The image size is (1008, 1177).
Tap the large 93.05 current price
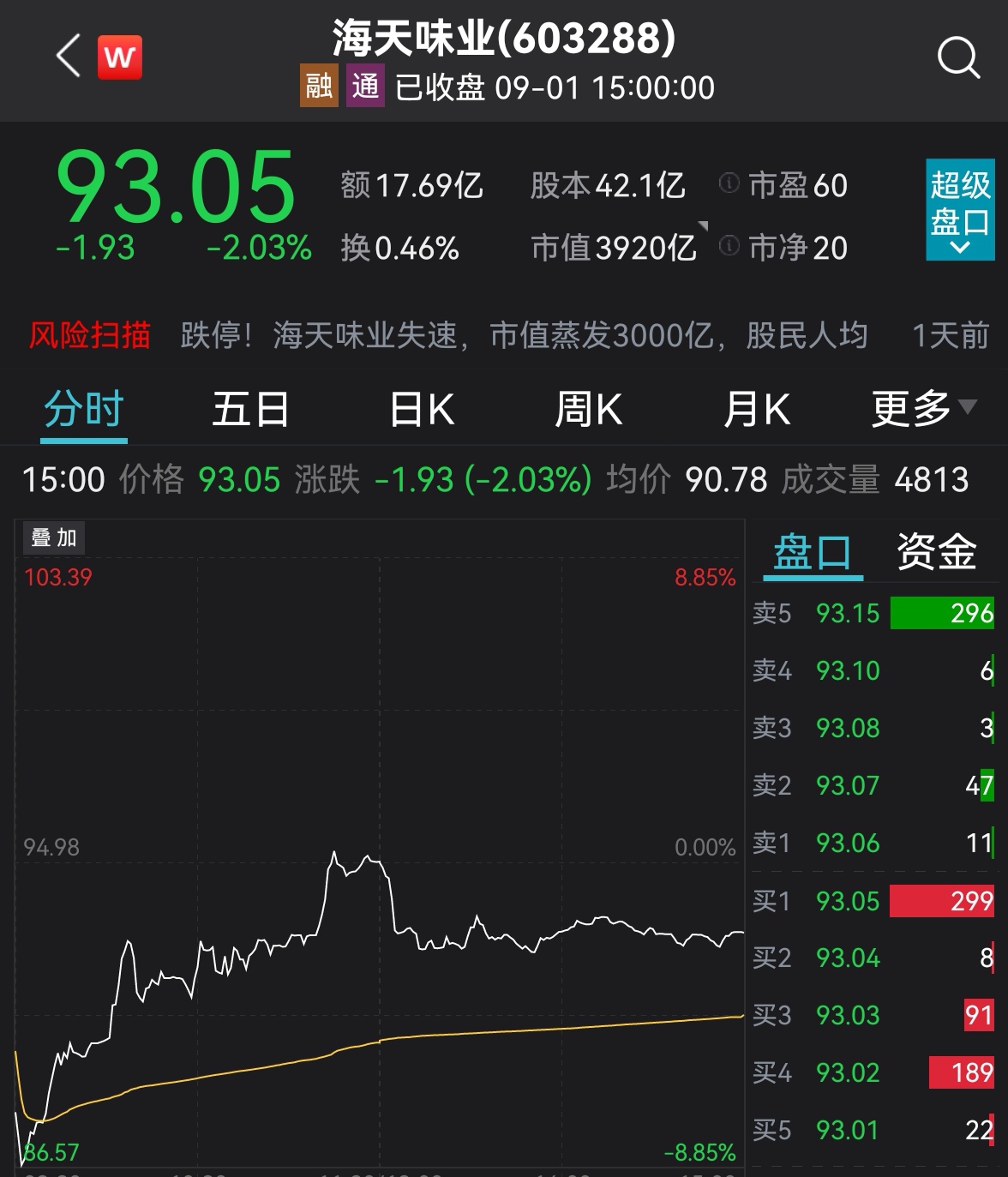click(176, 186)
